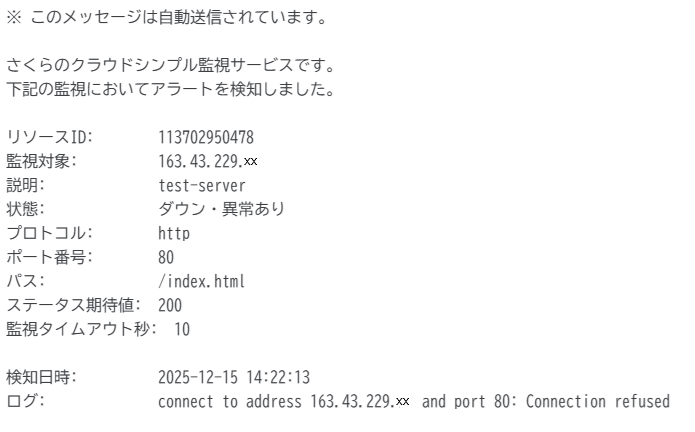Click the test-server description value

(x=202, y=185)
